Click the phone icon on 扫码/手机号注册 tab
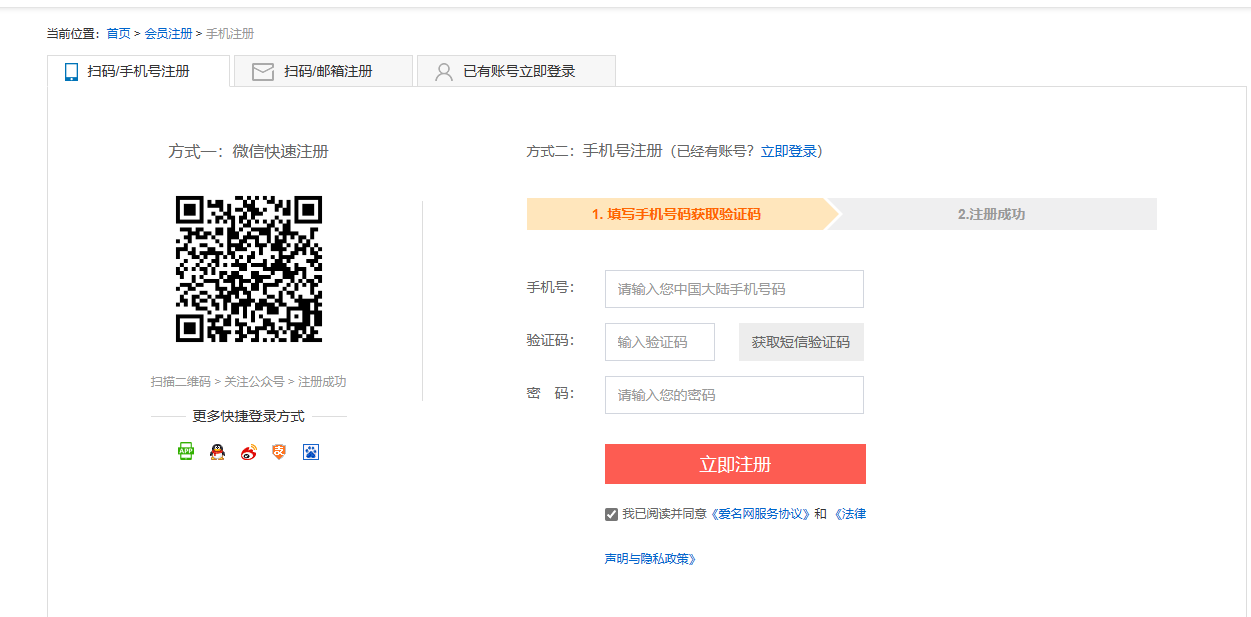 (71, 72)
